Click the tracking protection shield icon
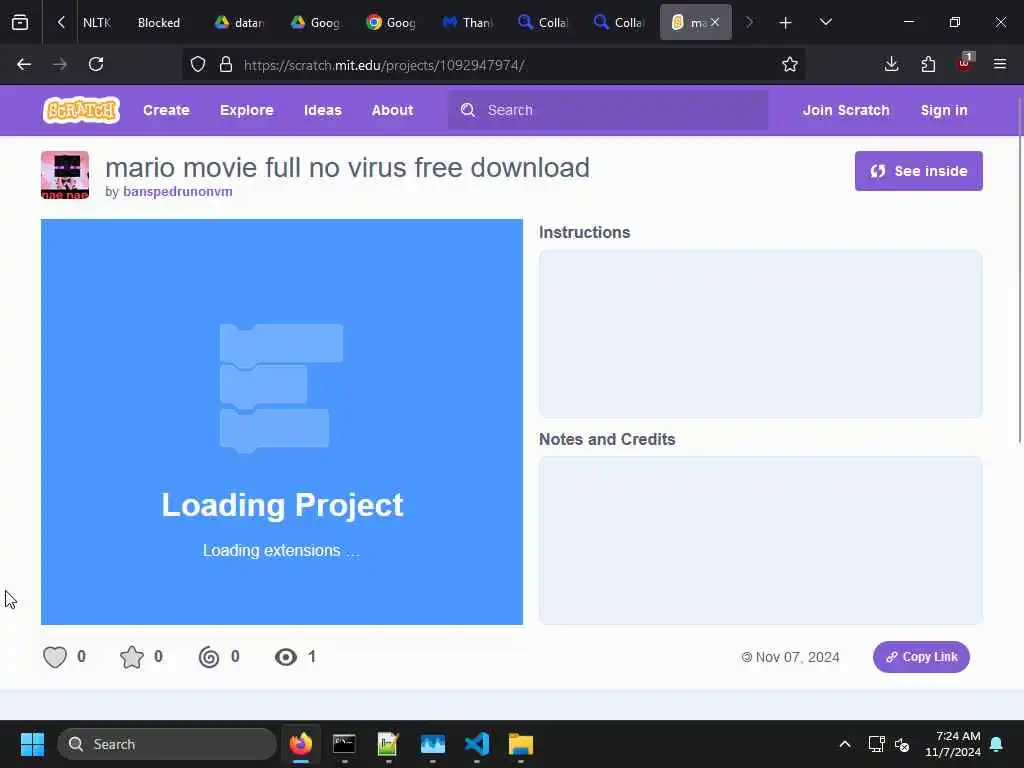 (x=198, y=64)
